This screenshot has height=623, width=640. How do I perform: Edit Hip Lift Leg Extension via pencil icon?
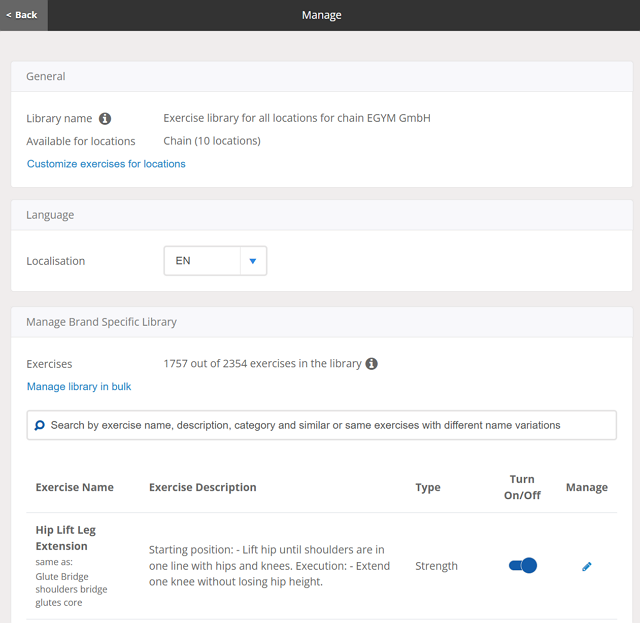click(587, 567)
